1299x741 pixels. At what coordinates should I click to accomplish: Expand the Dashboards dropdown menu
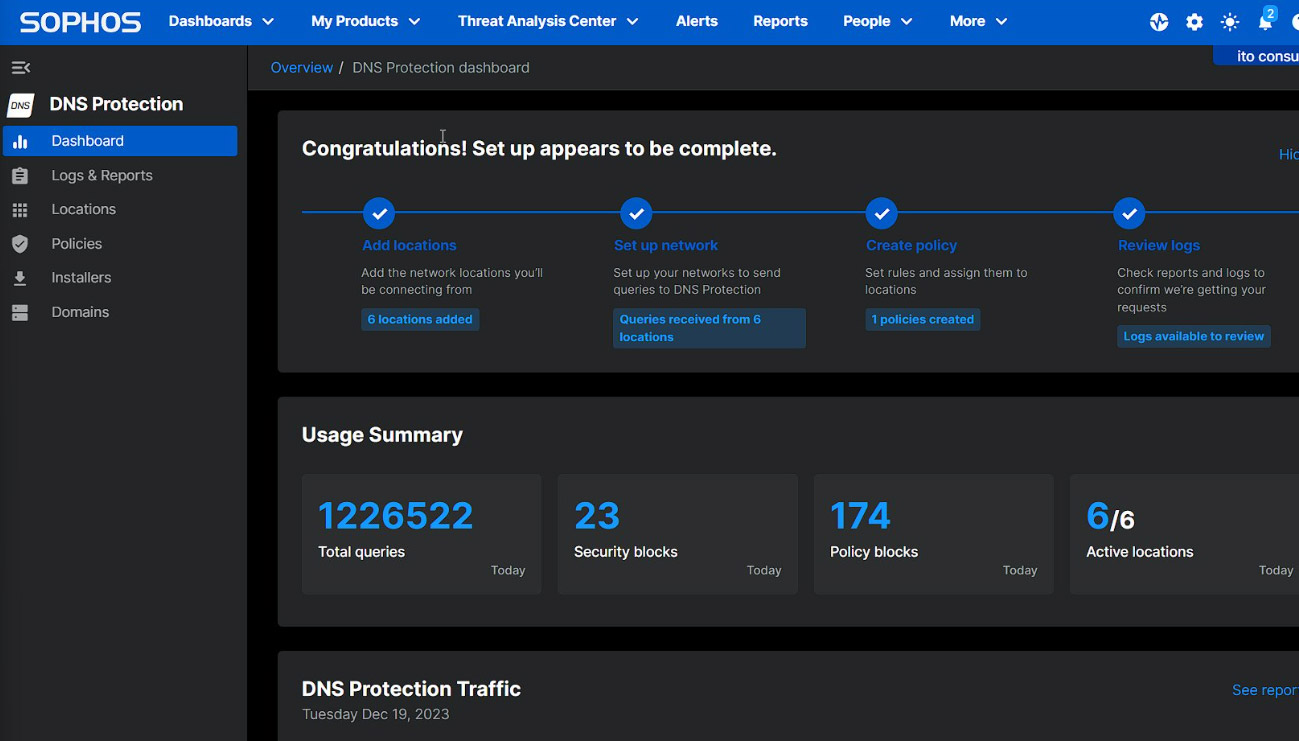tap(221, 21)
